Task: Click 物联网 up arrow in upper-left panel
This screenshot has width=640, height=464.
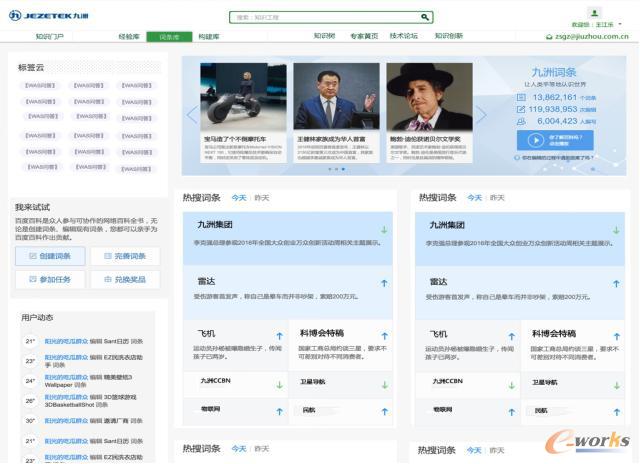Action: tap(280, 412)
